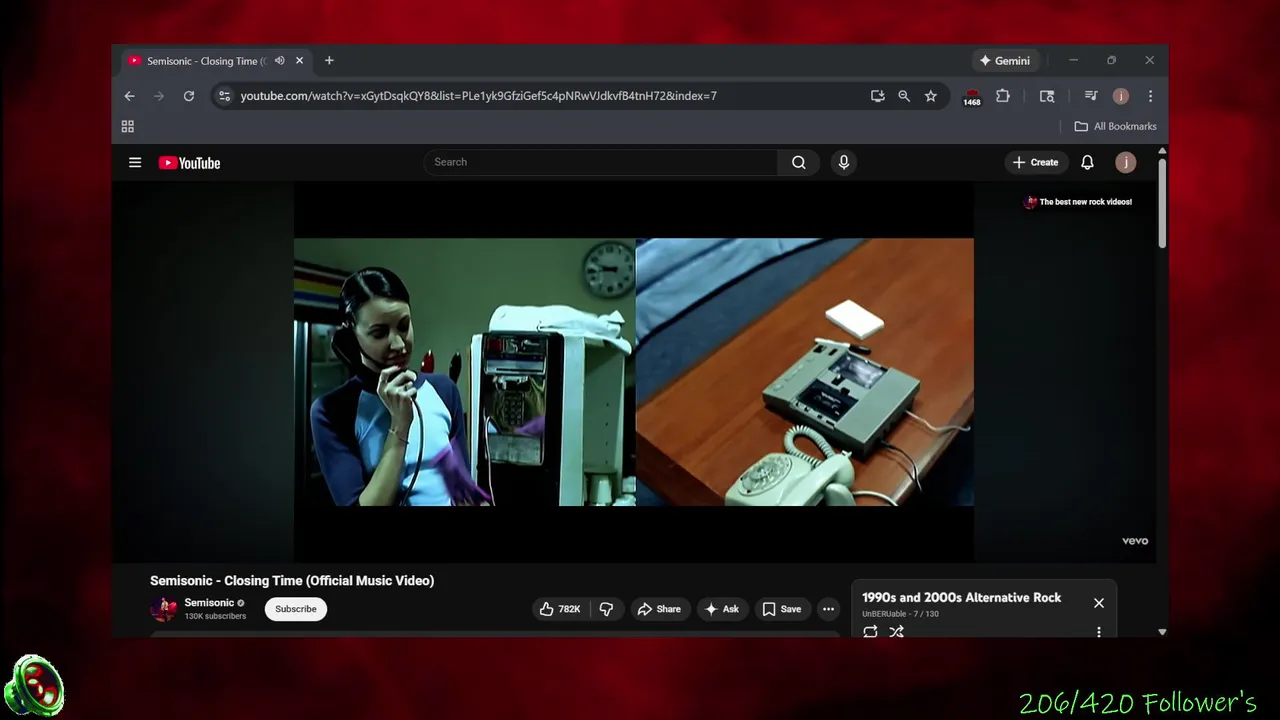
Task: Click the search magnifier button
Action: pyautogui.click(x=798, y=162)
